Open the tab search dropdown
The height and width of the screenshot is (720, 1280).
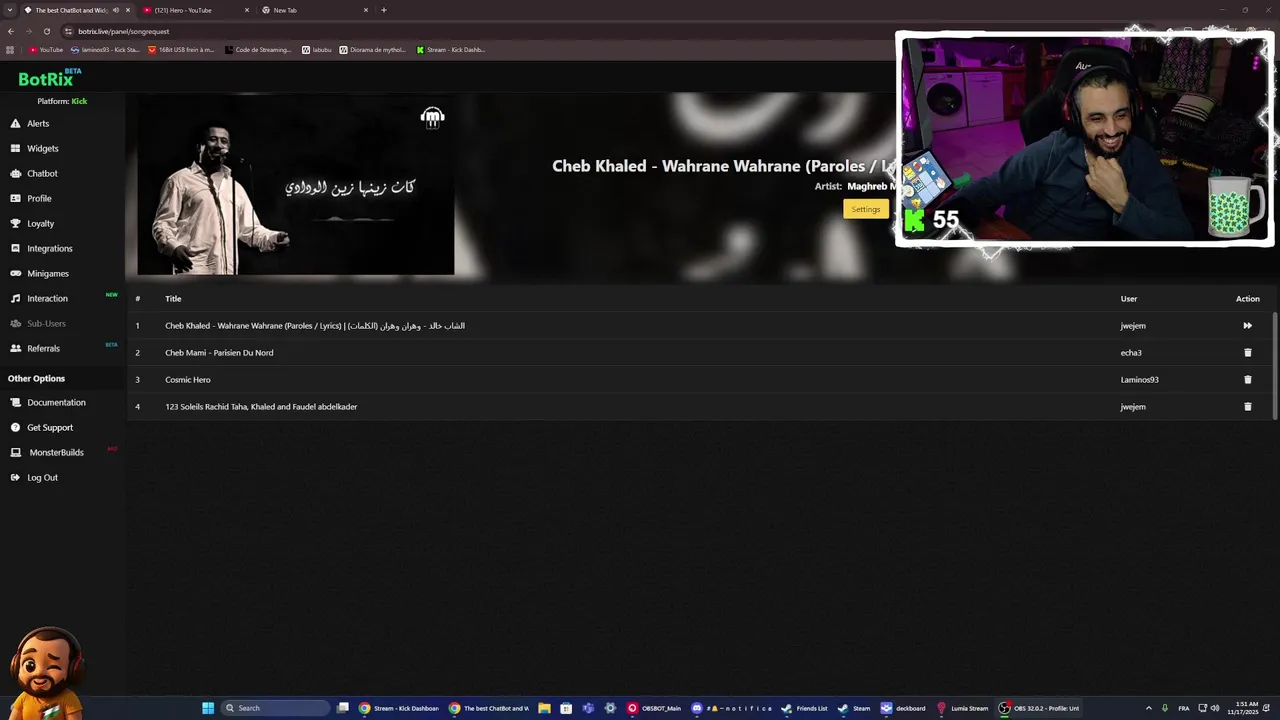[x=9, y=10]
